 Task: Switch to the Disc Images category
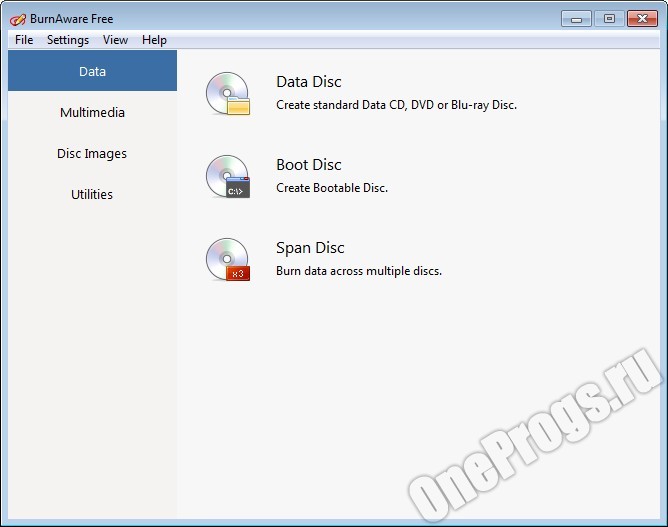point(92,153)
